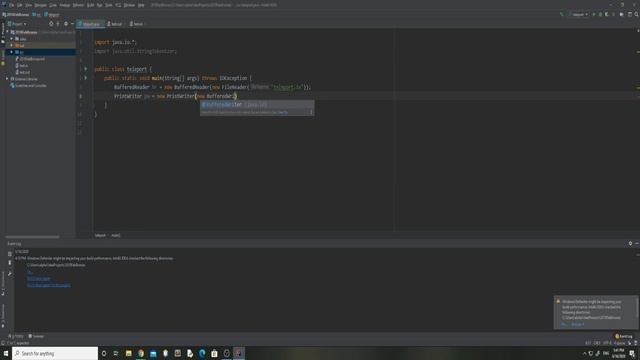This screenshot has width=640, height=360.
Task: Click the second link in Event Log message
Action: click(x=38, y=279)
